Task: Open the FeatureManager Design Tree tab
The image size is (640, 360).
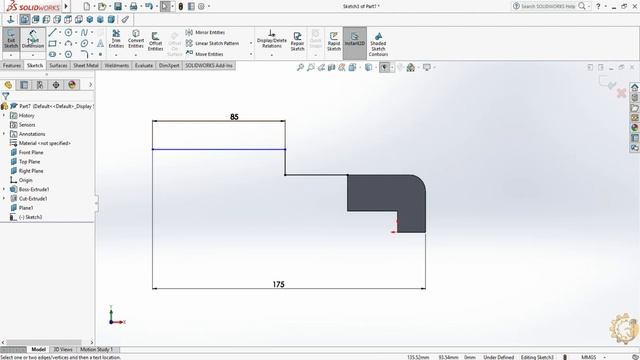Action: (8, 85)
